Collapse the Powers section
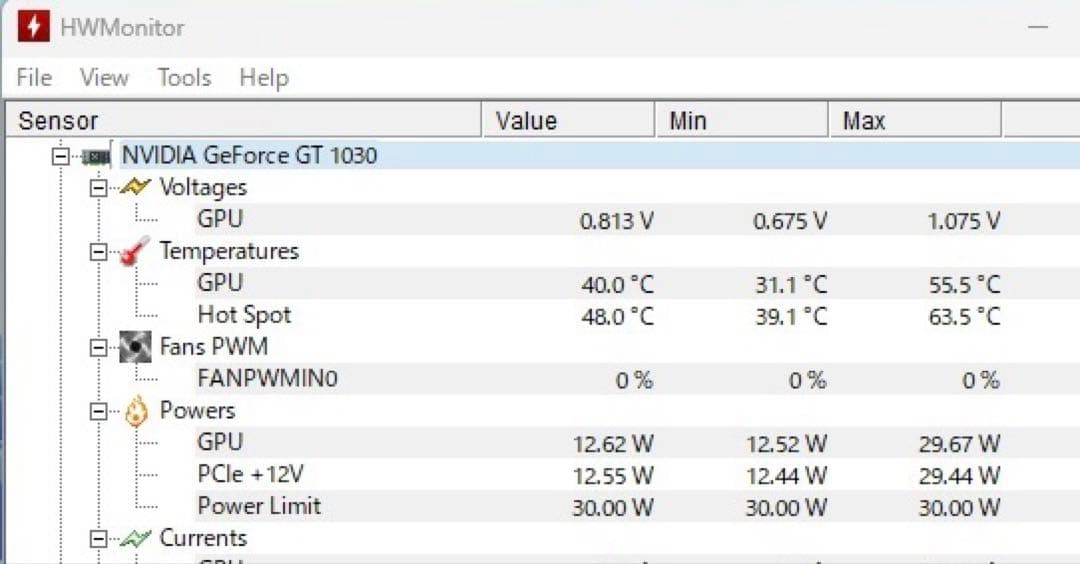The image size is (1080, 564). [98, 411]
